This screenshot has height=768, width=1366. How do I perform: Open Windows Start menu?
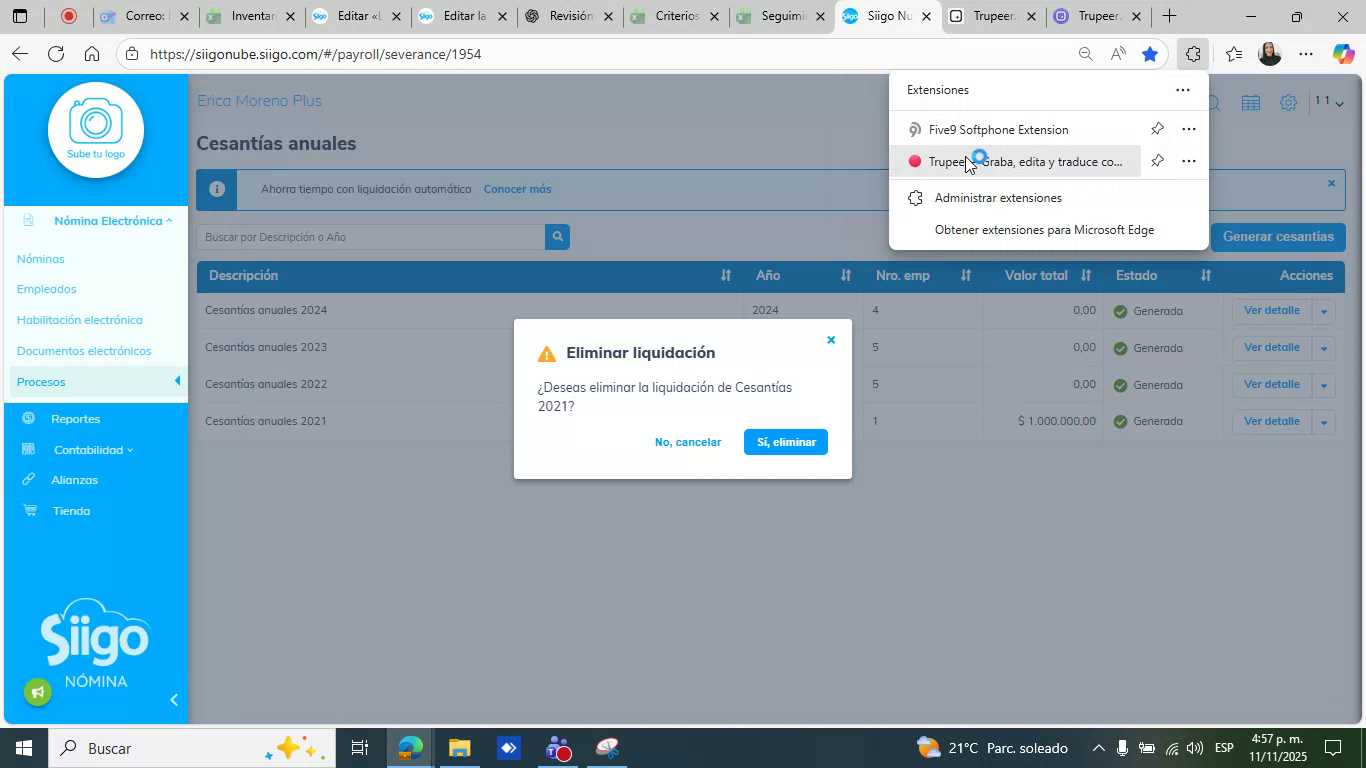pyautogui.click(x=22, y=748)
